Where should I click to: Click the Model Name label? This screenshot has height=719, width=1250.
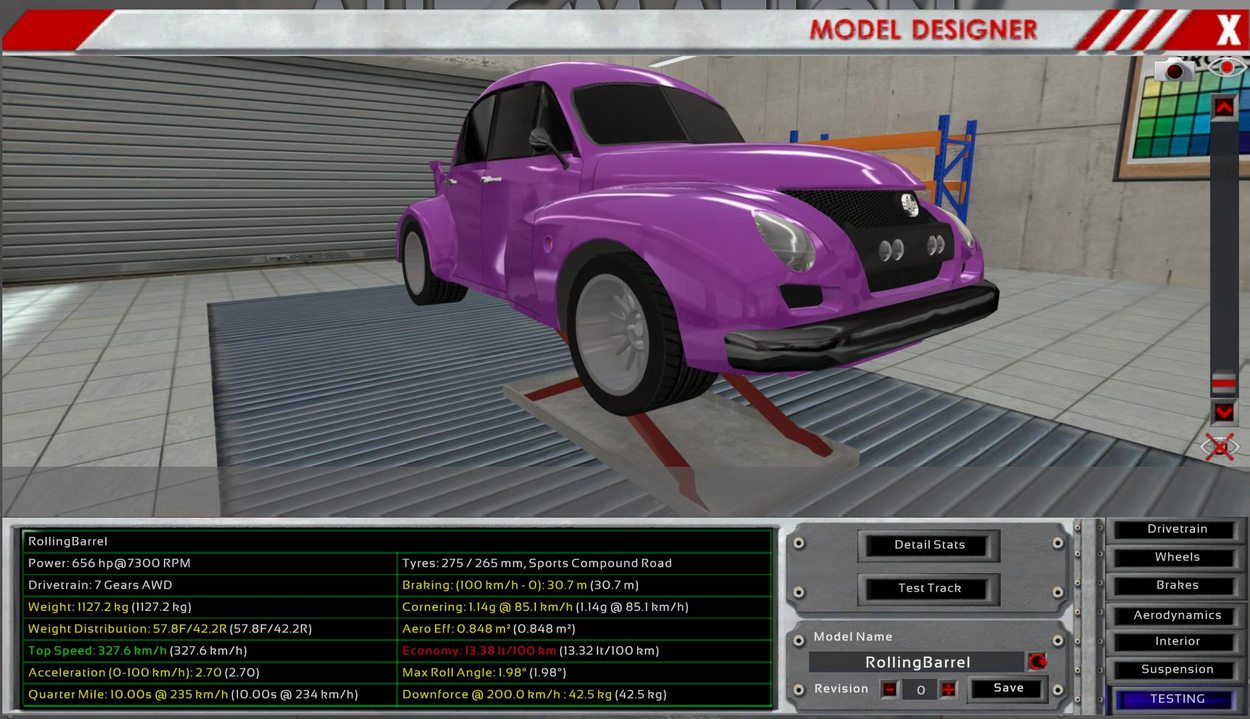(x=852, y=637)
